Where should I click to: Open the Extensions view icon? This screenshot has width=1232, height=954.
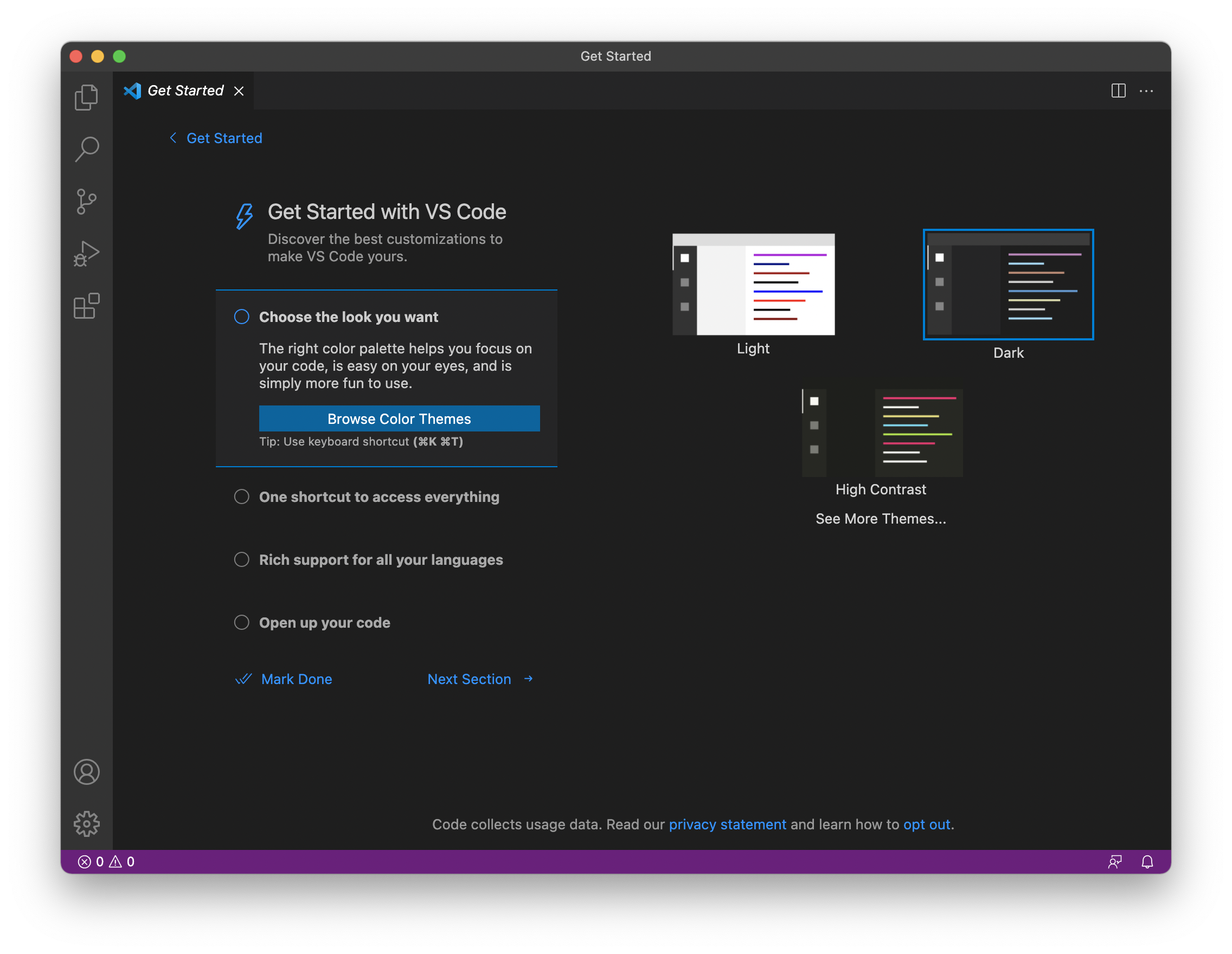coord(86,306)
